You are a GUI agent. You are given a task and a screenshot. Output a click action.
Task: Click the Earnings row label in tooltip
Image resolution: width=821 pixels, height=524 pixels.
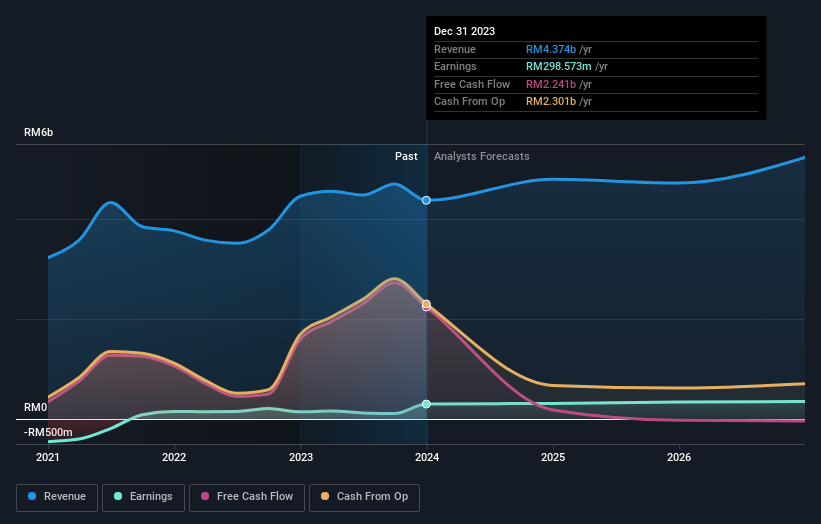(455, 66)
